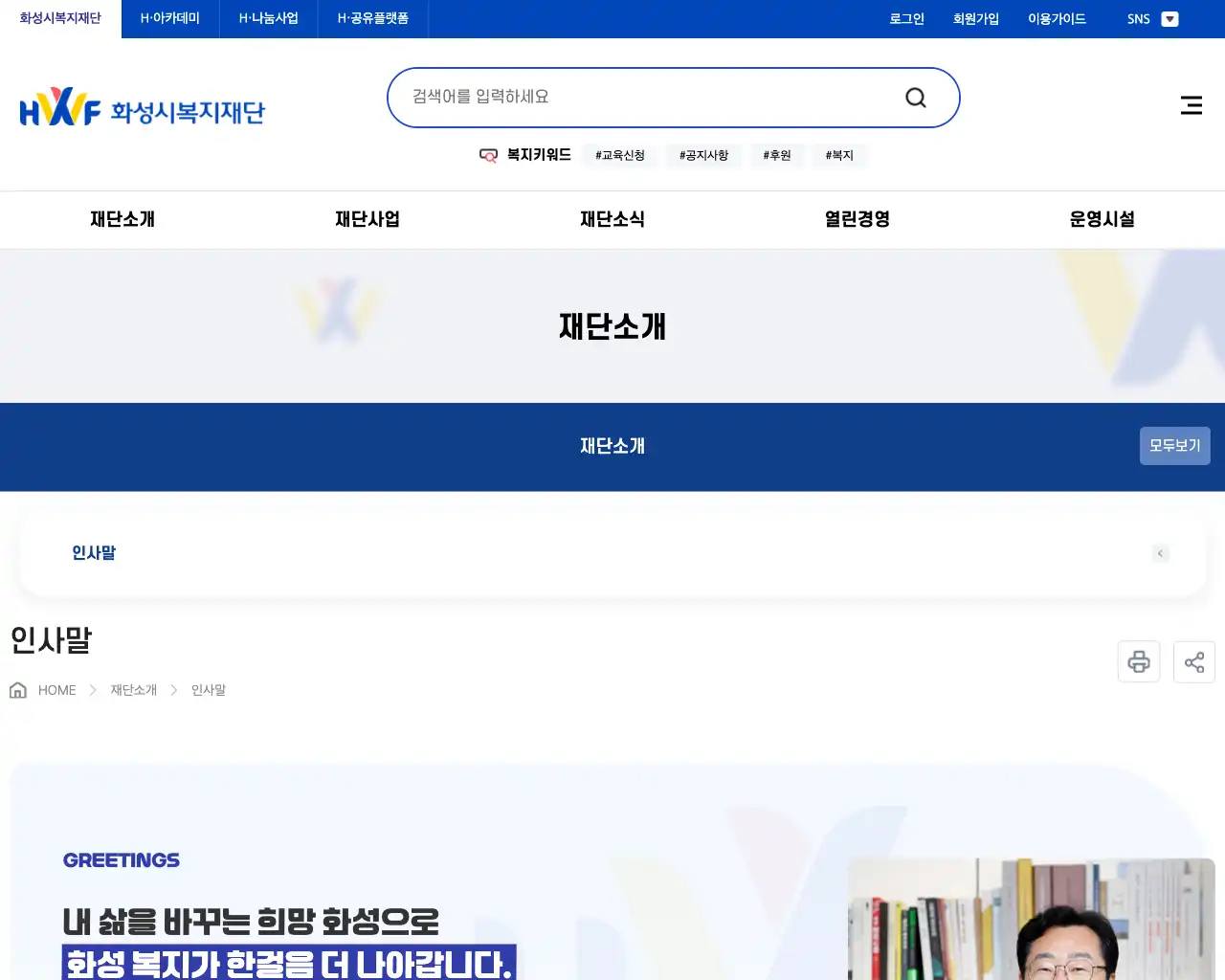Open the 인사말 section chevron on the right

coord(1160,553)
